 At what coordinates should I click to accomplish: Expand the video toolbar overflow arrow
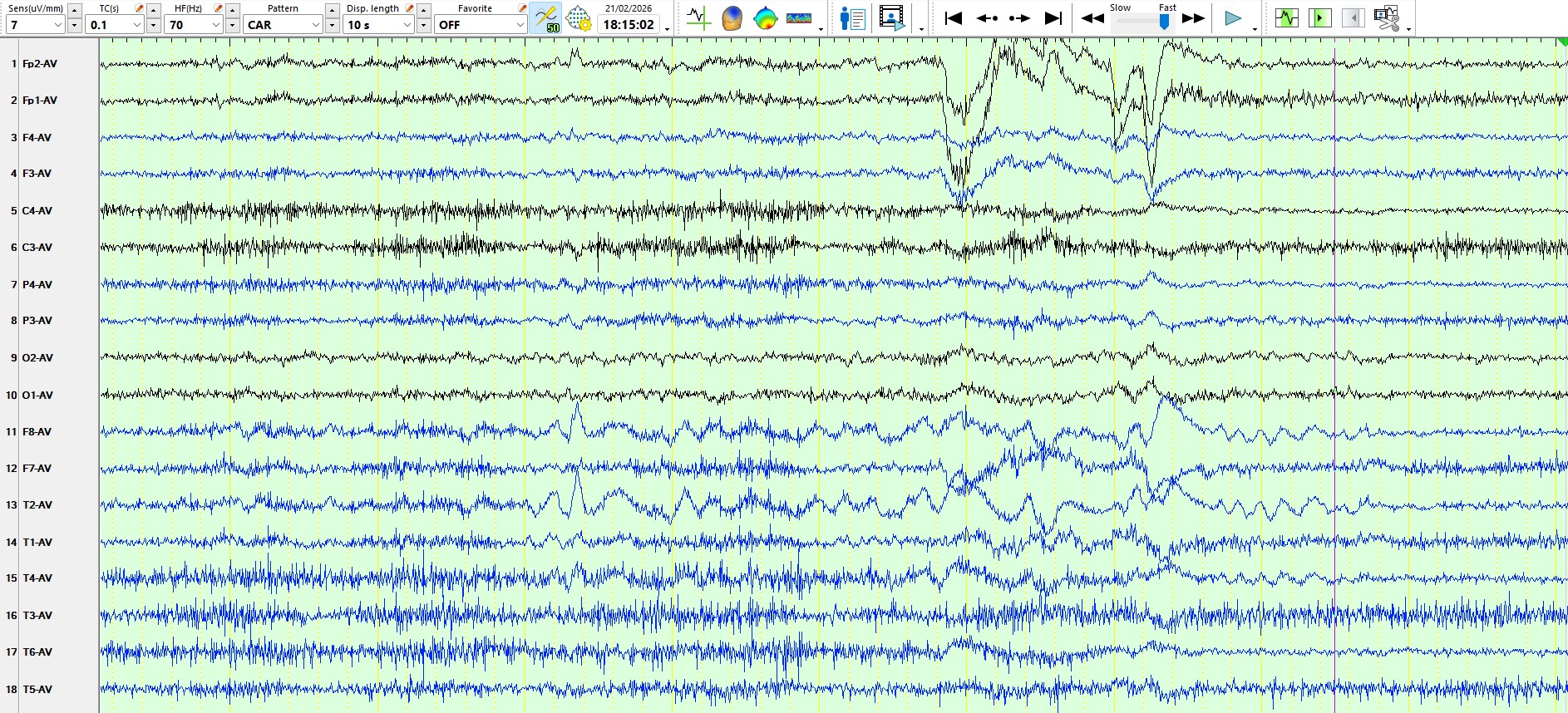click(x=921, y=29)
